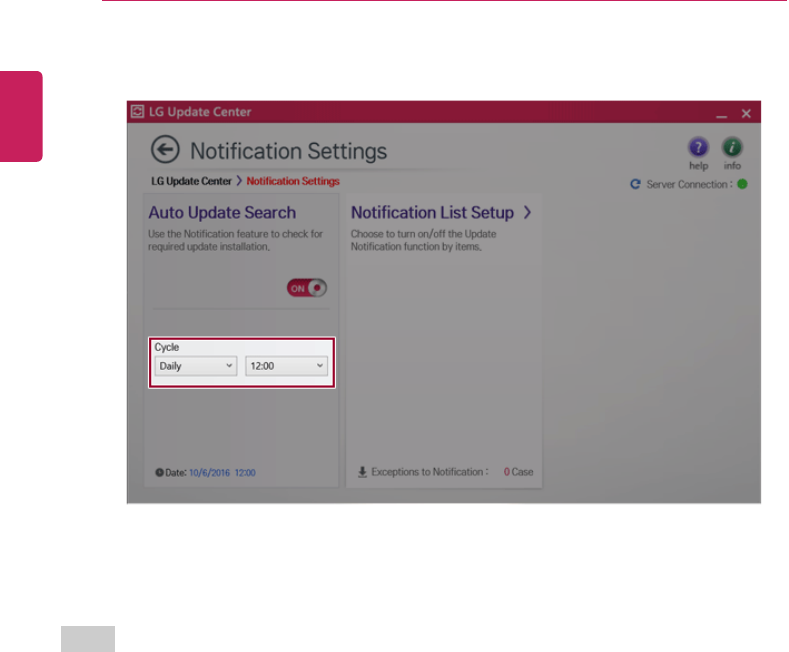Viewport: 789px width, 652px height.
Task: Click the Exceptions to Notification download icon
Action: (x=362, y=472)
